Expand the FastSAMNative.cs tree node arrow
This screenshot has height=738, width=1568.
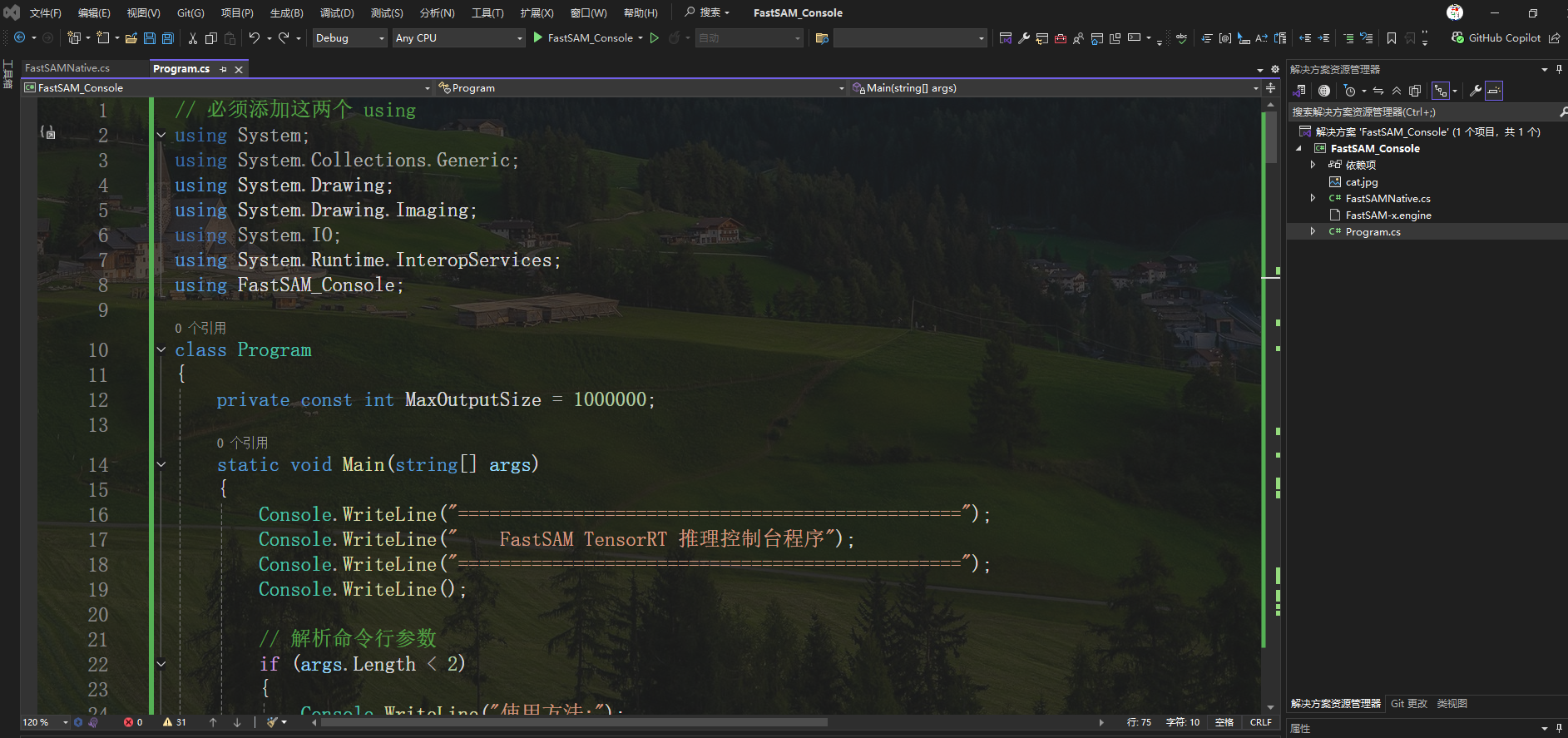(x=1313, y=198)
